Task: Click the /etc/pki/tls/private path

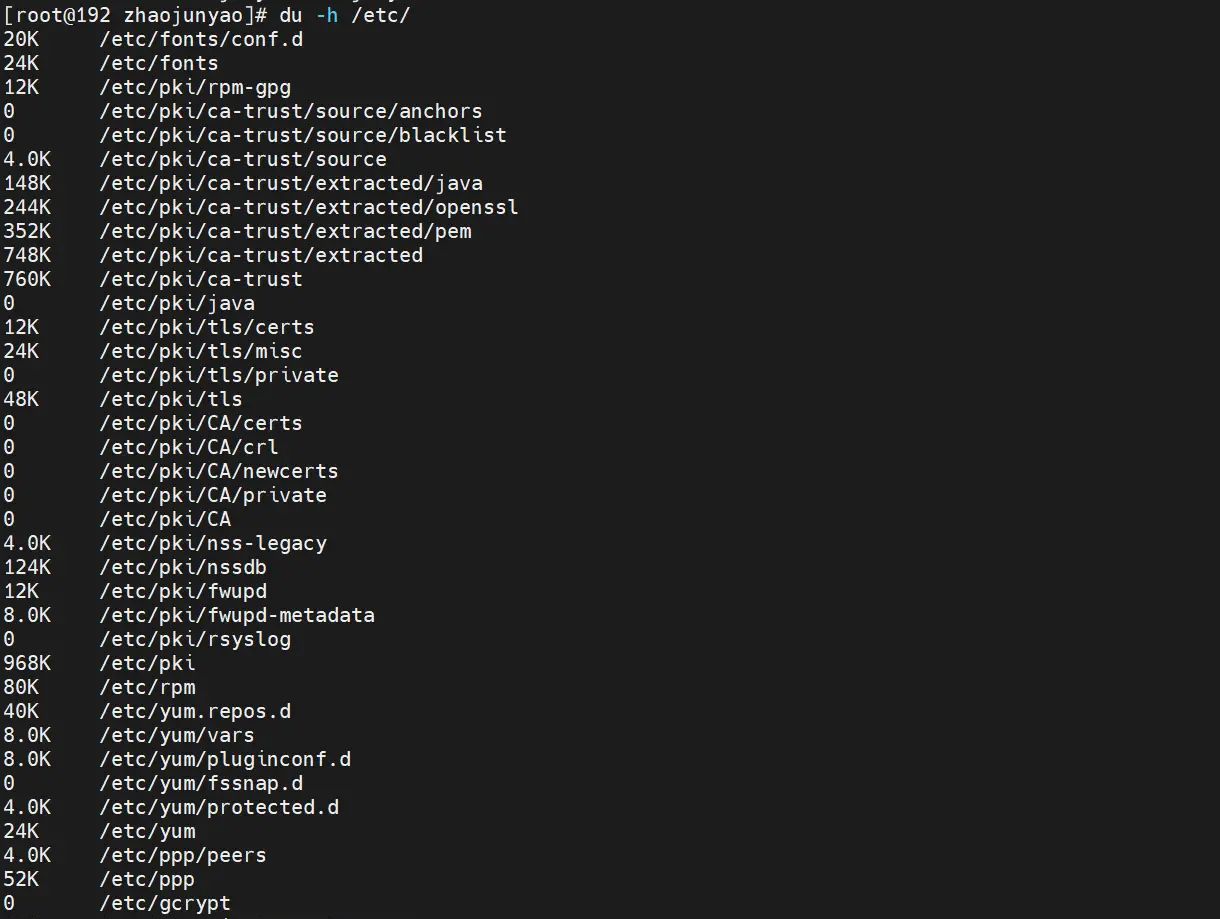Action: (219, 376)
